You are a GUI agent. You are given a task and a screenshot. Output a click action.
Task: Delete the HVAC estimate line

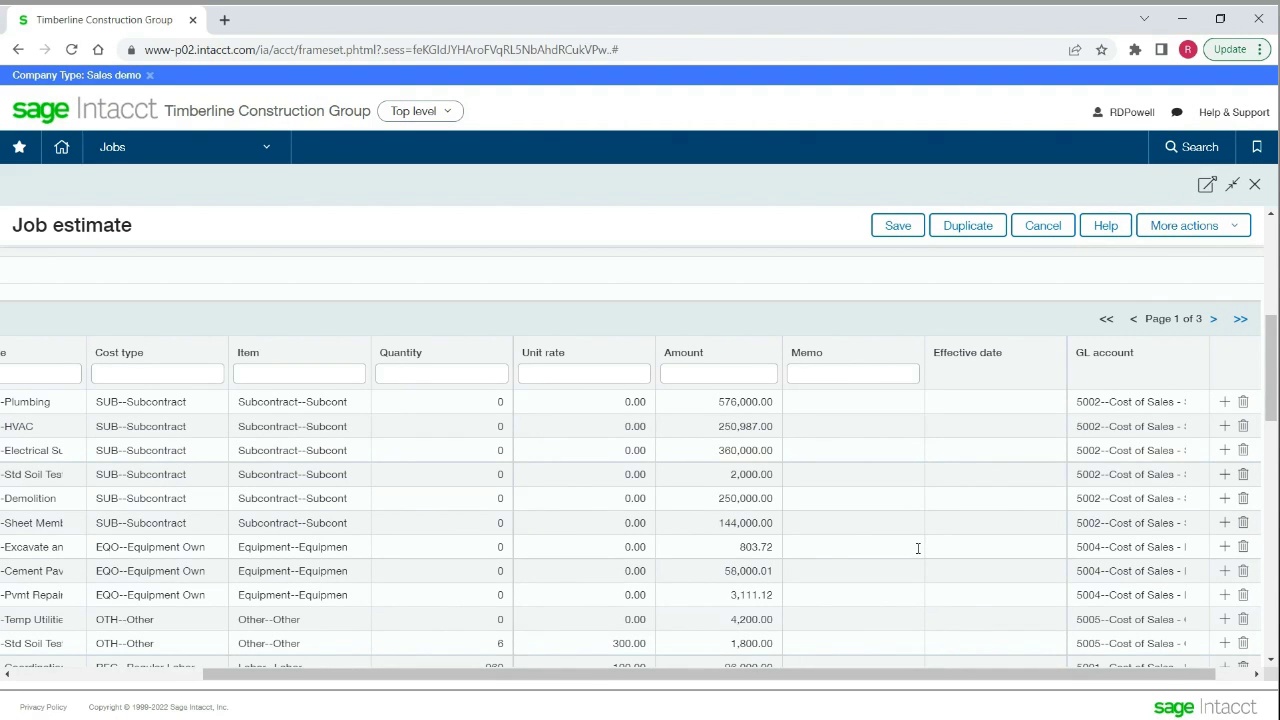pyautogui.click(x=1243, y=426)
